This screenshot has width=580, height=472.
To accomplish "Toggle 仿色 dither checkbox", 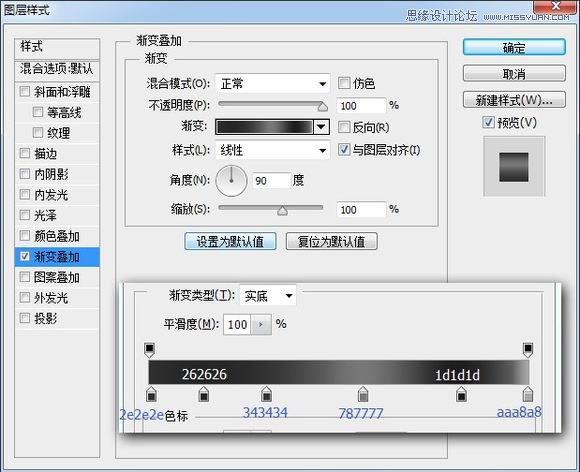I will [344, 83].
